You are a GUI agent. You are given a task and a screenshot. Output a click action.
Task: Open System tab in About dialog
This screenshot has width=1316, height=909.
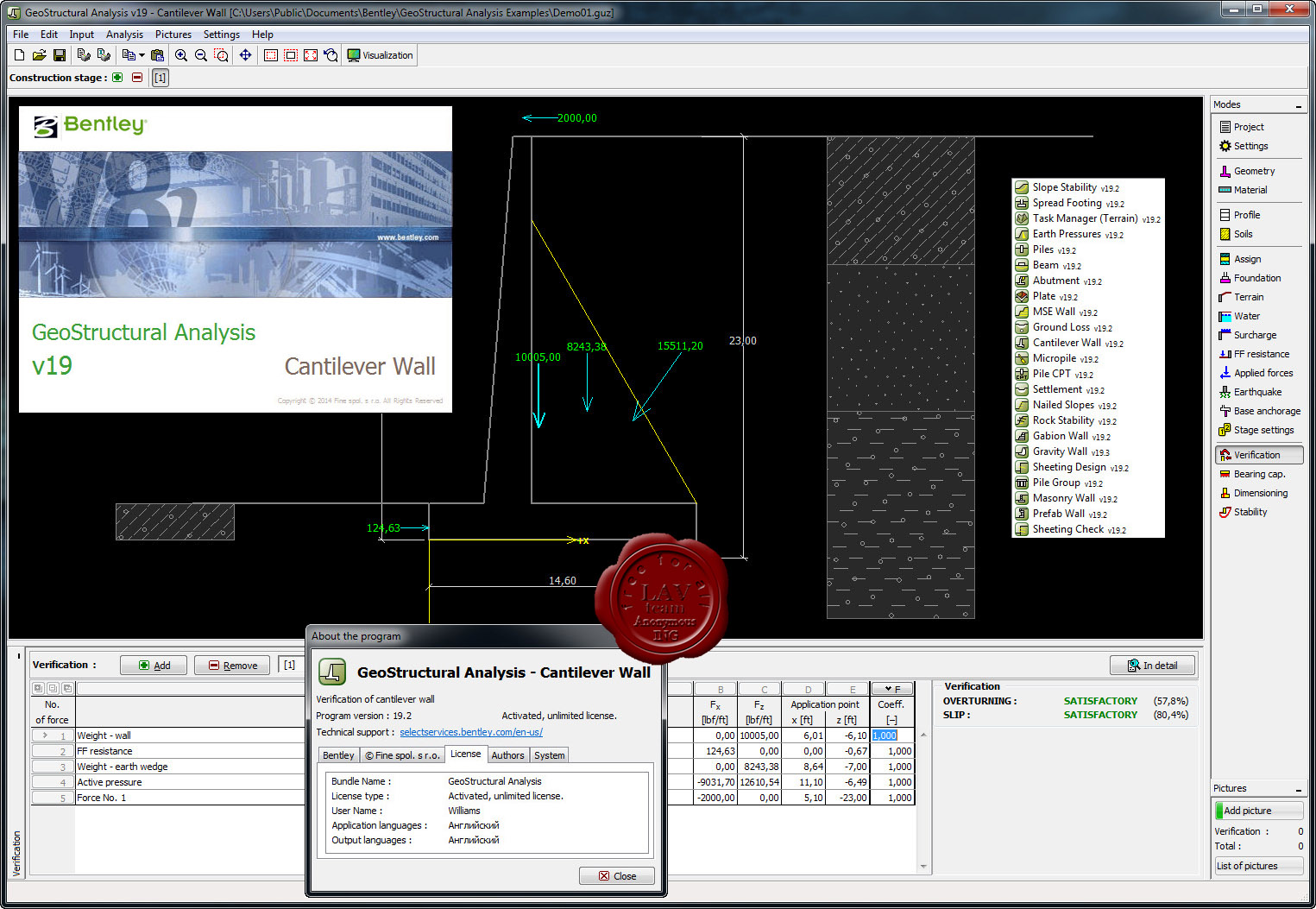(x=549, y=755)
